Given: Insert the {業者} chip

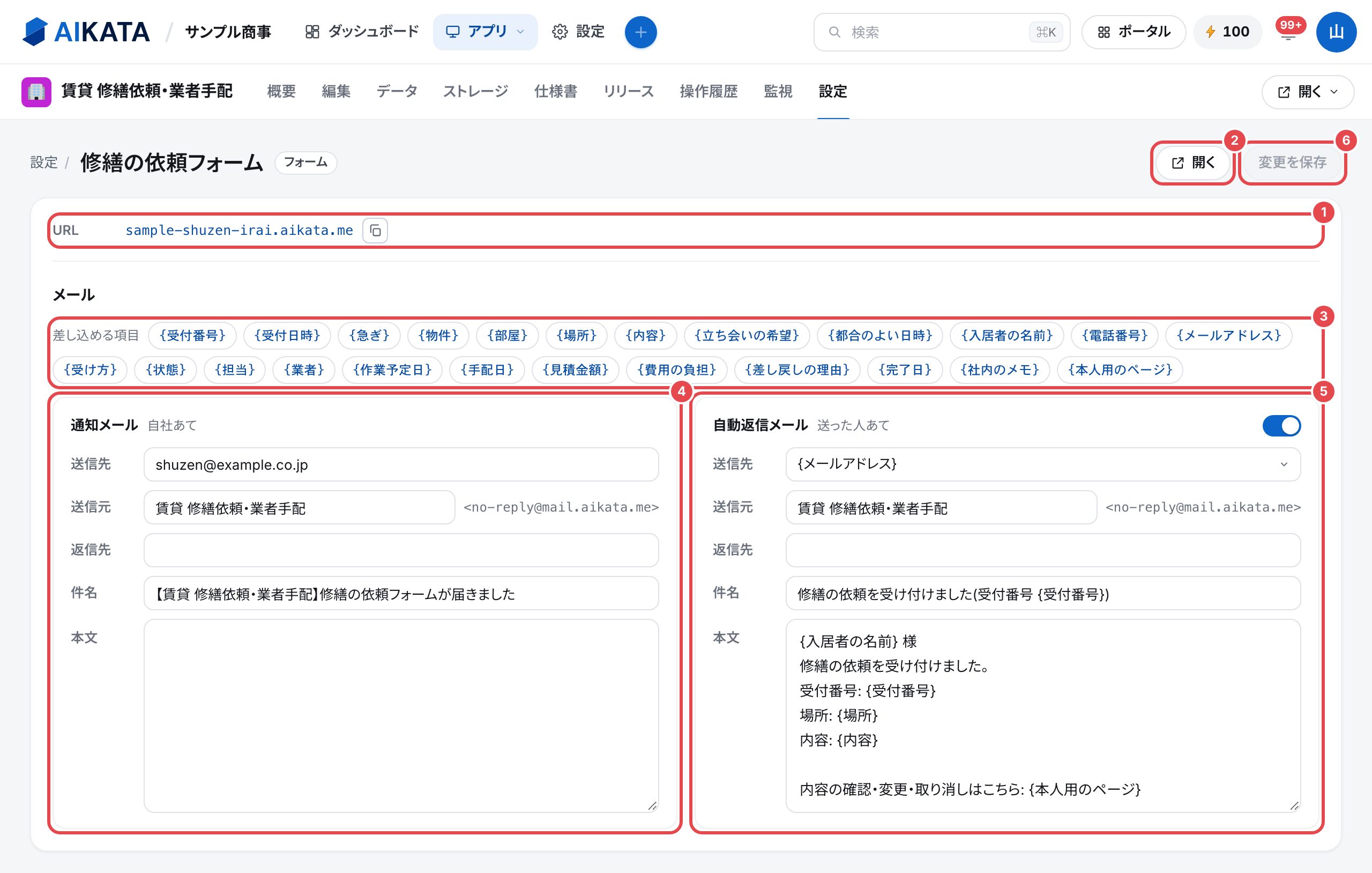Looking at the screenshot, I should tap(304, 369).
